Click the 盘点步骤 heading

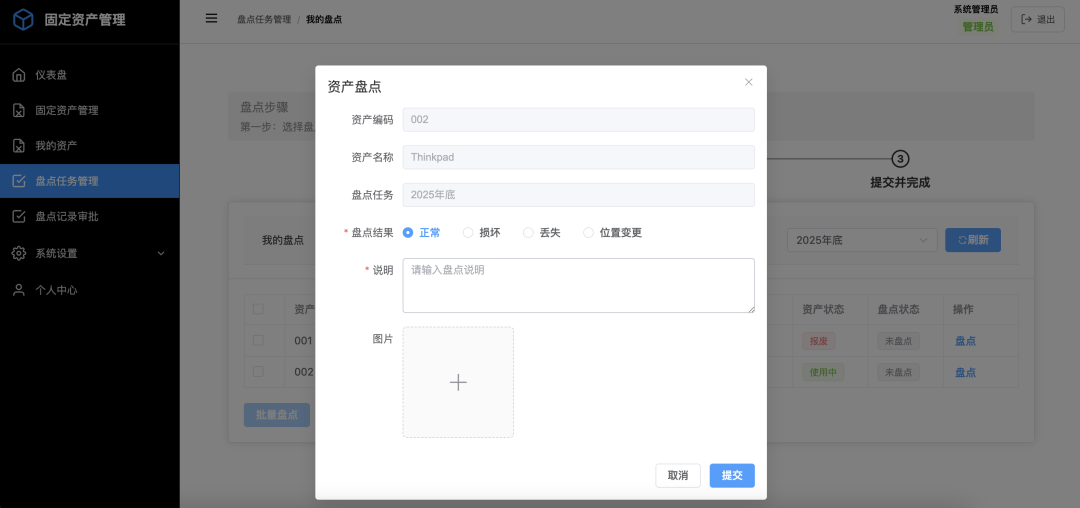[264, 107]
